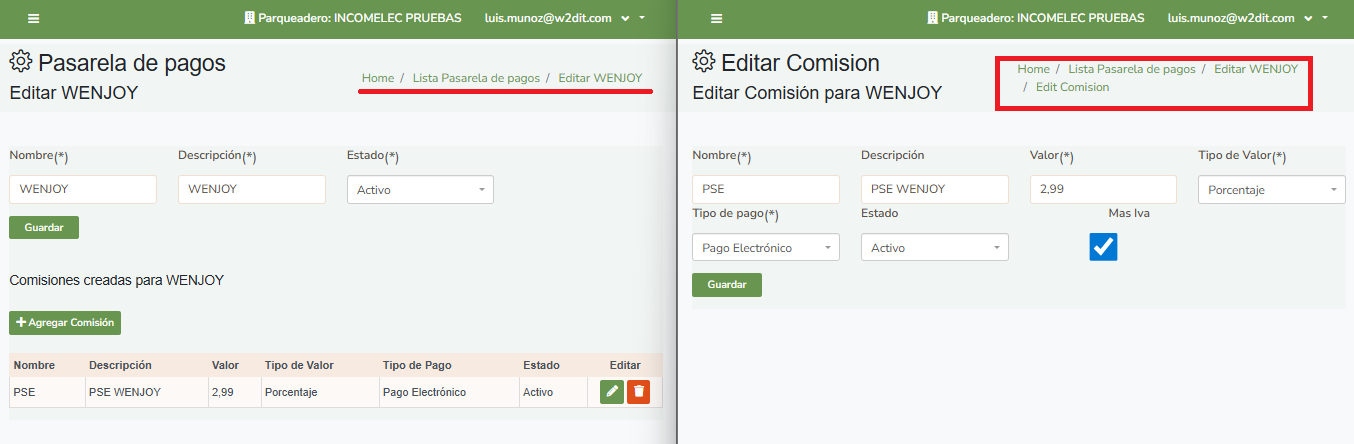The image size is (1354, 444).
Task: Click building icon on Pasarela de pagos header
Action: pos(248,18)
